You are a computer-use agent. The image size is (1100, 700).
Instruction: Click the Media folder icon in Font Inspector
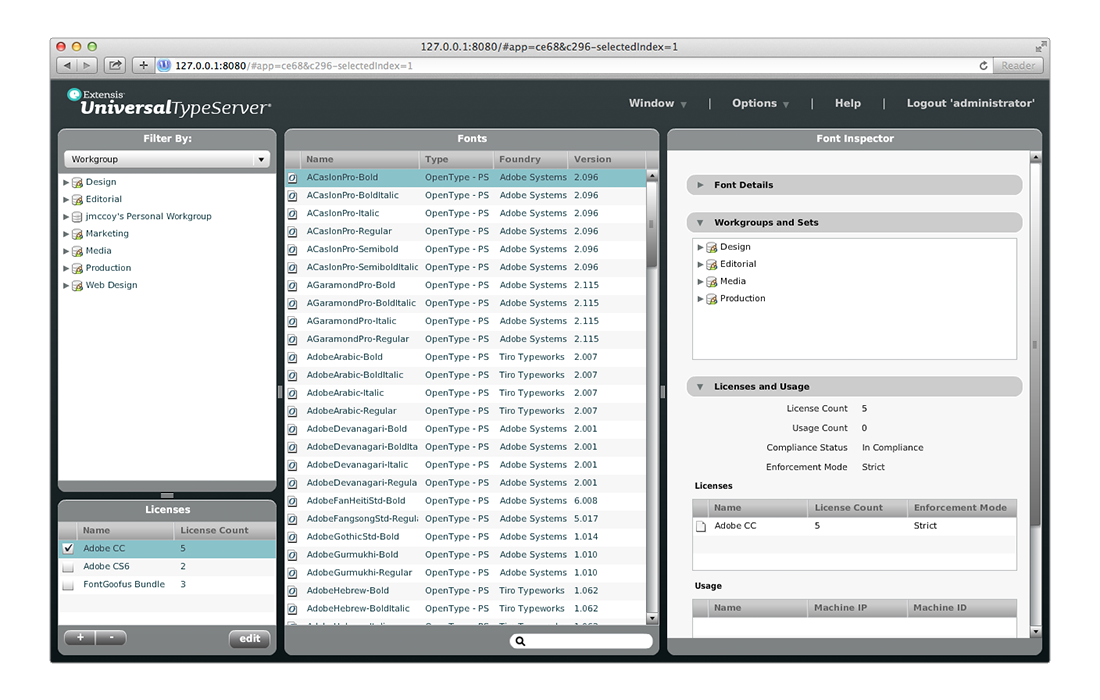tap(712, 282)
